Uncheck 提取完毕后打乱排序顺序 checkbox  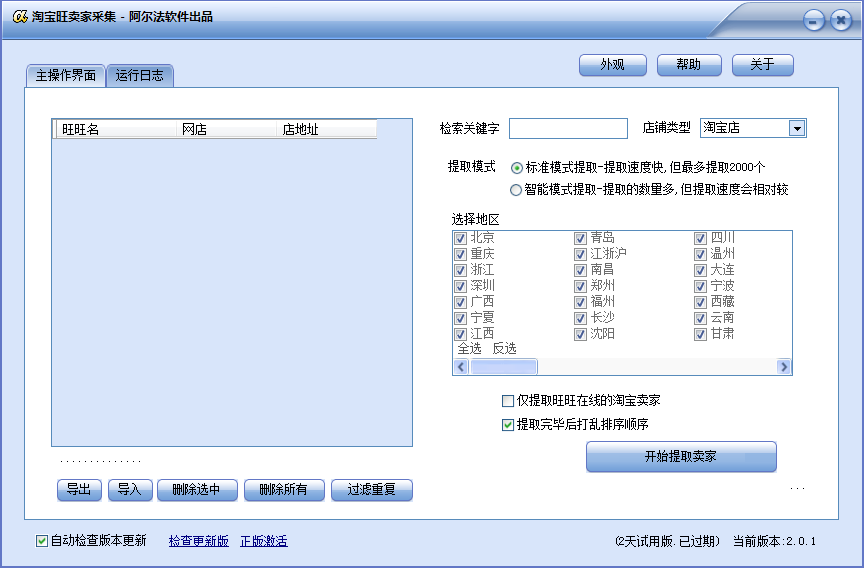(x=508, y=425)
